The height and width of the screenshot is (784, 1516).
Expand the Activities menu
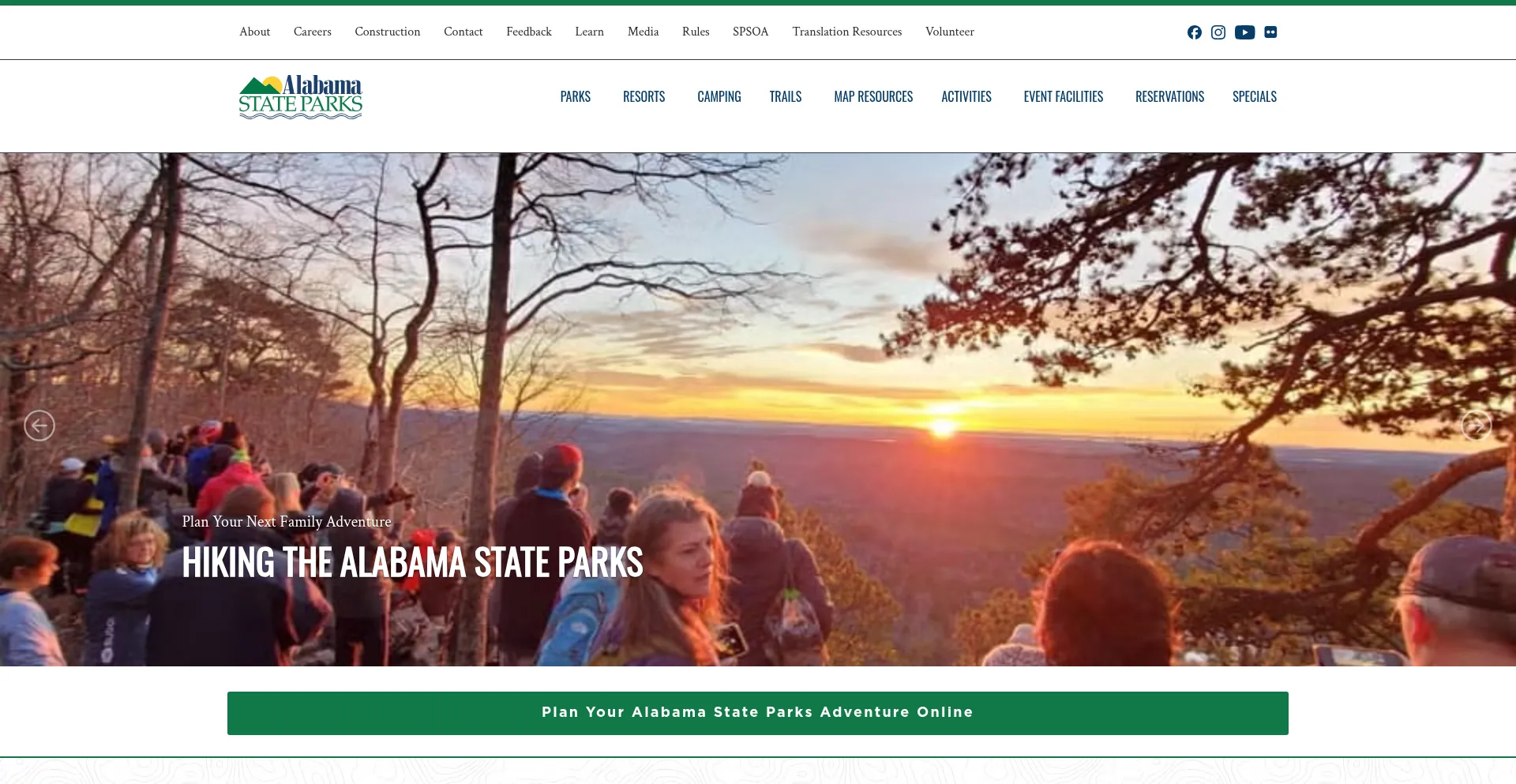[x=966, y=96]
